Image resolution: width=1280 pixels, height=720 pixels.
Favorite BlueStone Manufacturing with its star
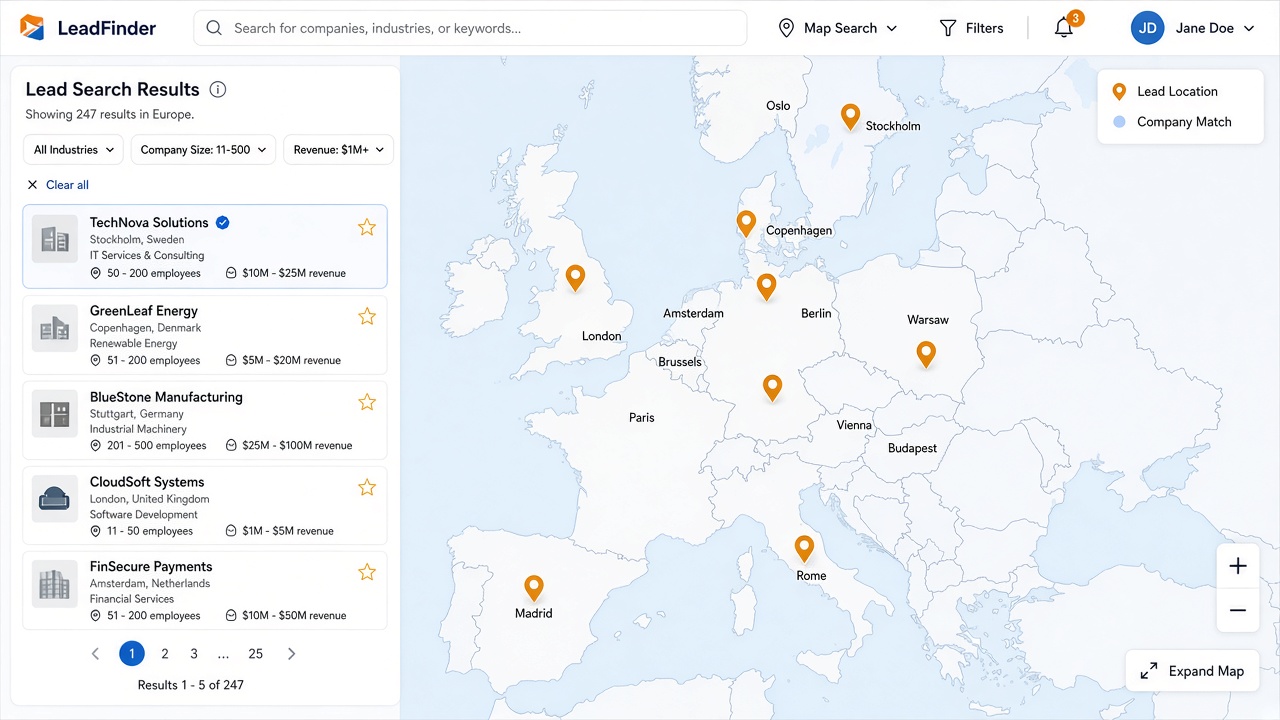click(x=367, y=402)
